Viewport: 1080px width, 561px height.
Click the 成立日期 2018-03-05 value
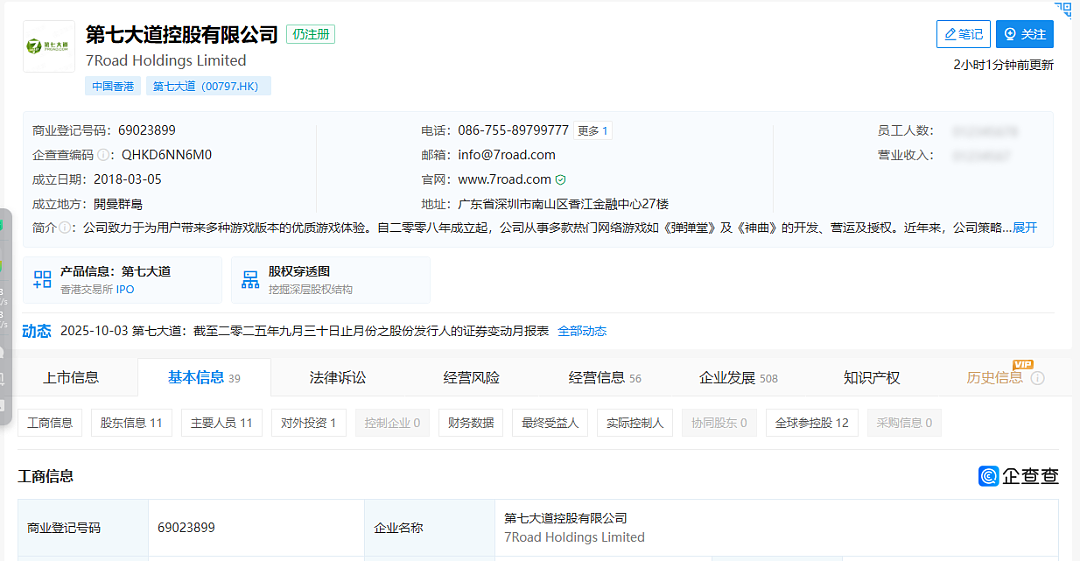pyautogui.click(x=127, y=179)
